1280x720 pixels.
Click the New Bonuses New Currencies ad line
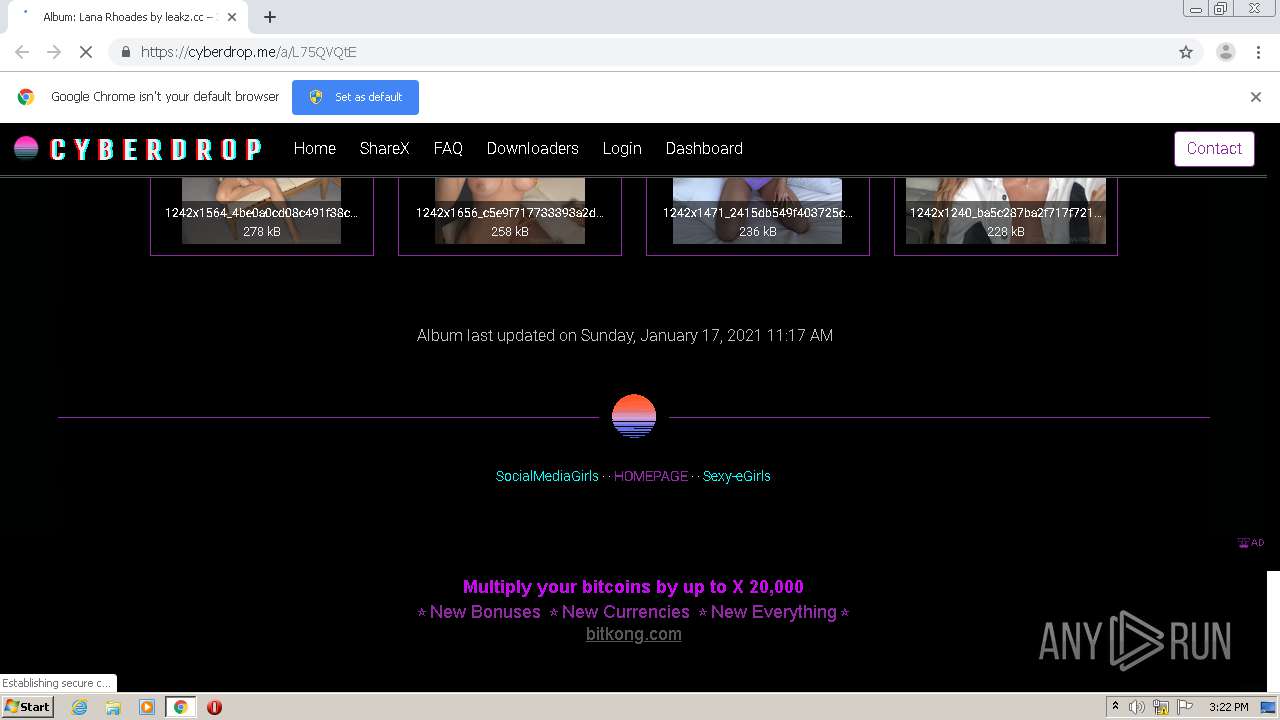point(633,612)
